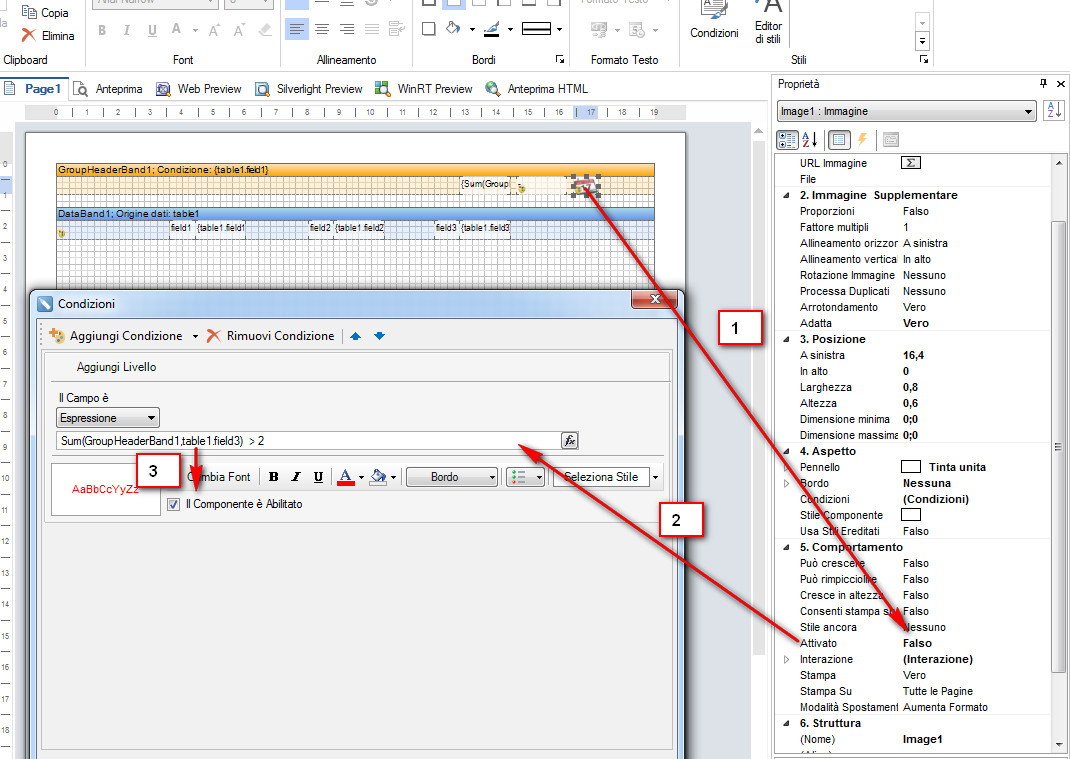Click Aggiungi Condizione button
The width and height of the screenshot is (1070, 759).
click(117, 336)
